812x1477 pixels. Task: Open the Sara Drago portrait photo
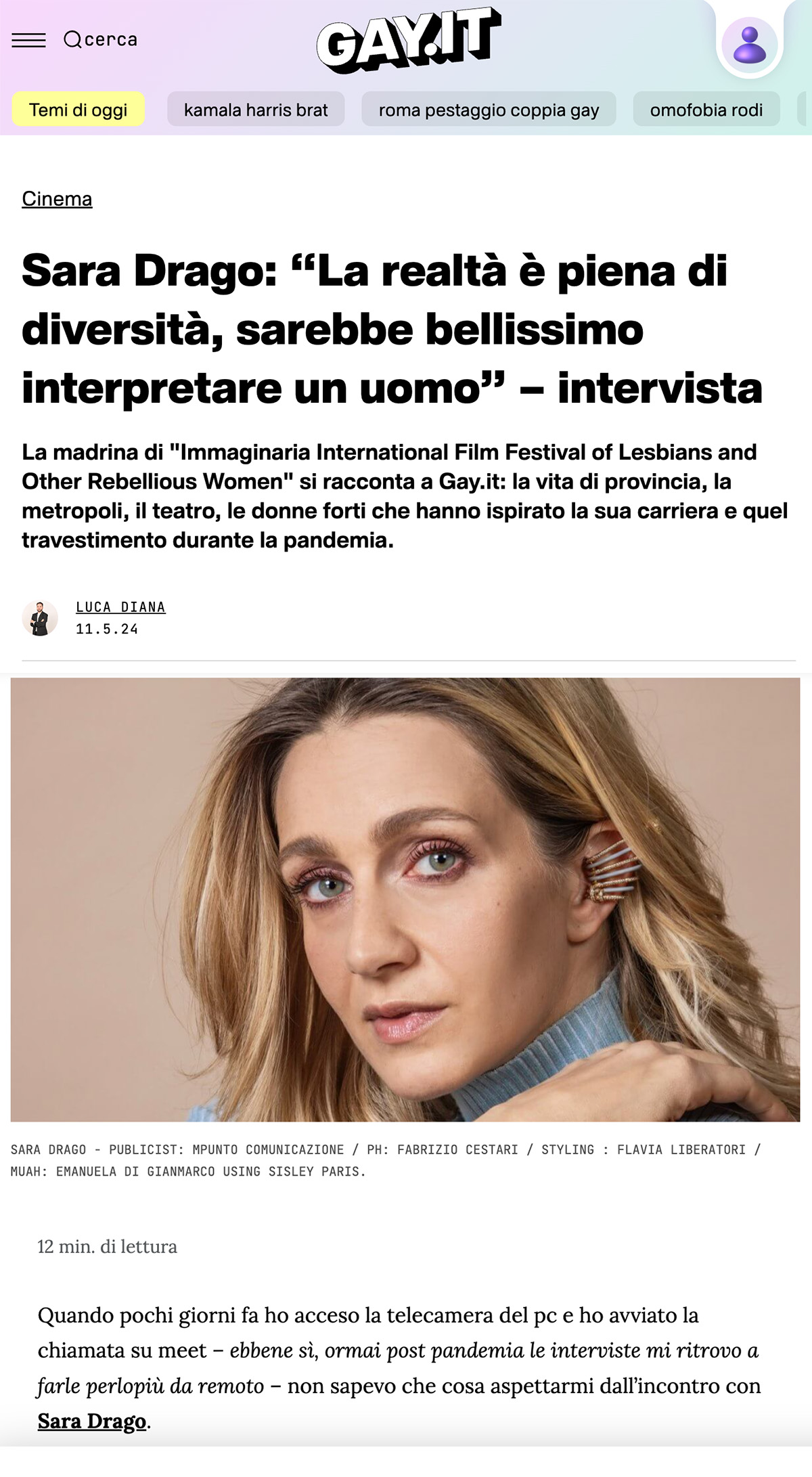[405, 900]
